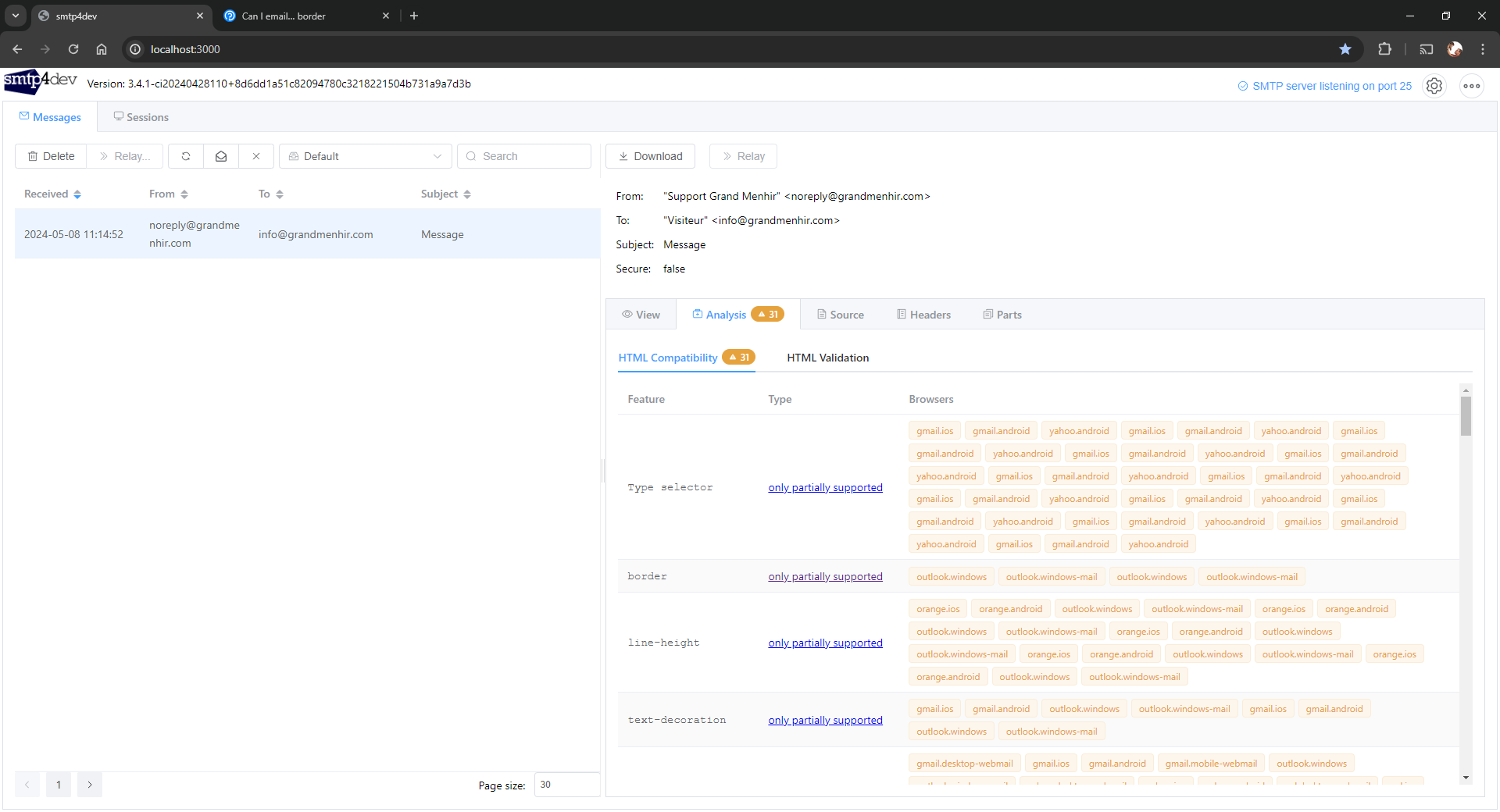Click the gmail.desktop-webmail tag
Viewport: 1500px width, 812px height.
pos(964,764)
